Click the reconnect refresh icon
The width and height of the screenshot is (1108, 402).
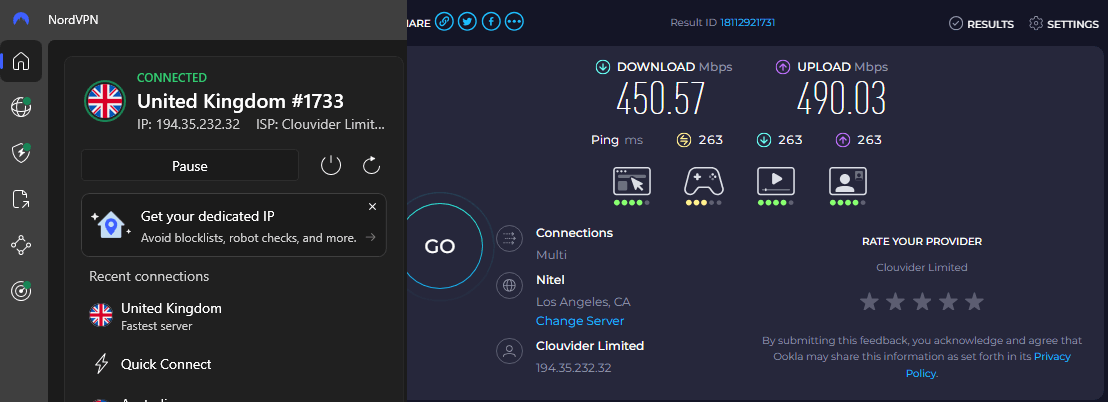pyautogui.click(x=372, y=165)
